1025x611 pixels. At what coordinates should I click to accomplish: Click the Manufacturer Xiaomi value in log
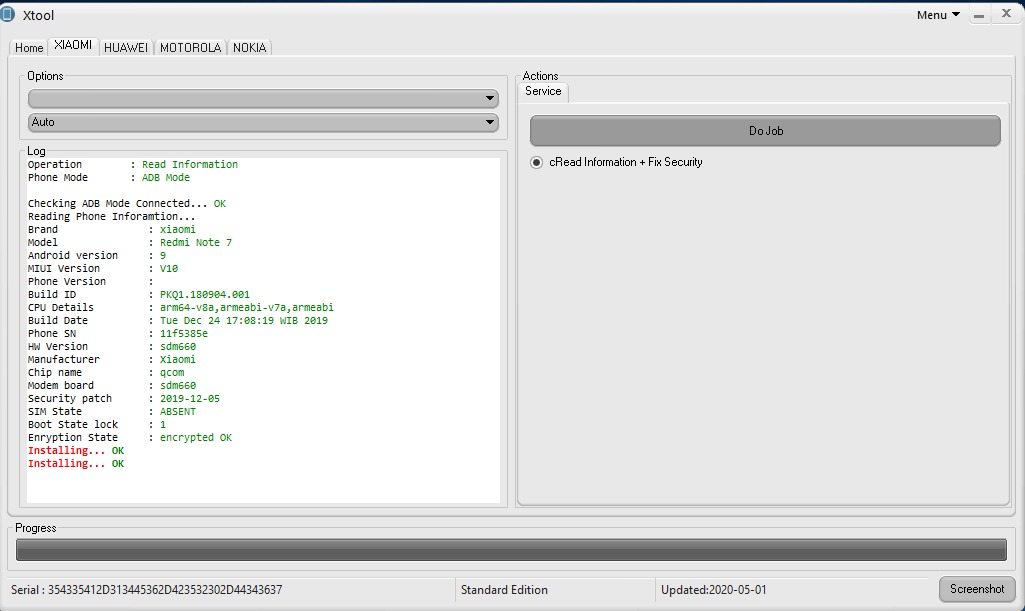pyautogui.click(x=178, y=359)
